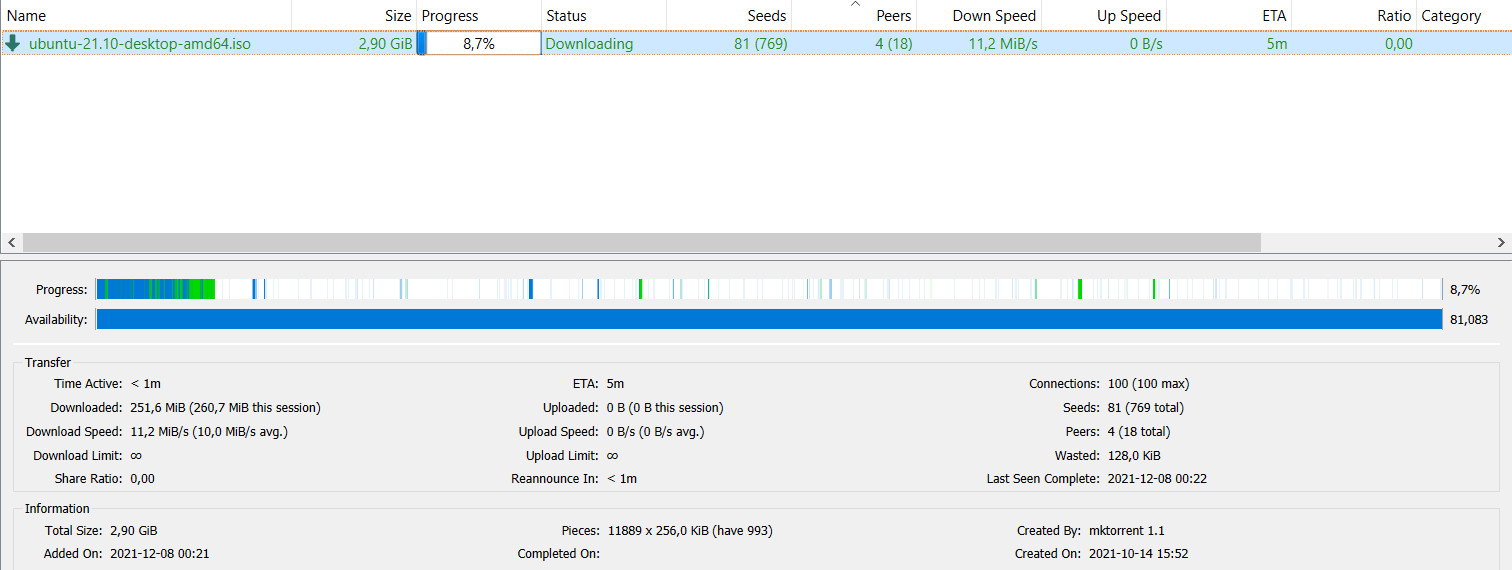Image resolution: width=1512 pixels, height=570 pixels.
Task: Click the Share Ratio value 0,00
Action: coord(142,479)
